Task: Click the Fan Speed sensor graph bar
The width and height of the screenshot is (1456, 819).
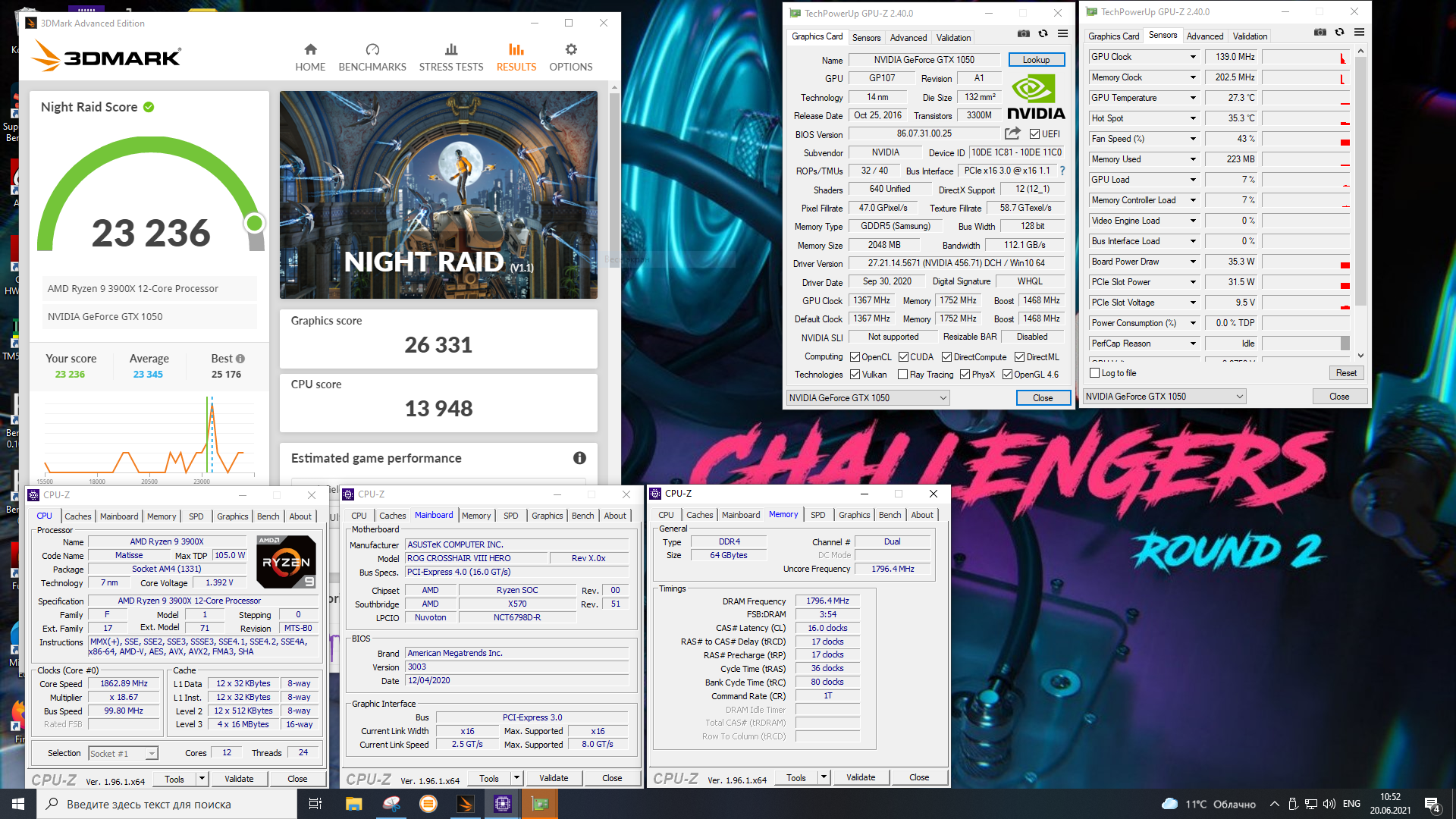Action: point(1345,143)
